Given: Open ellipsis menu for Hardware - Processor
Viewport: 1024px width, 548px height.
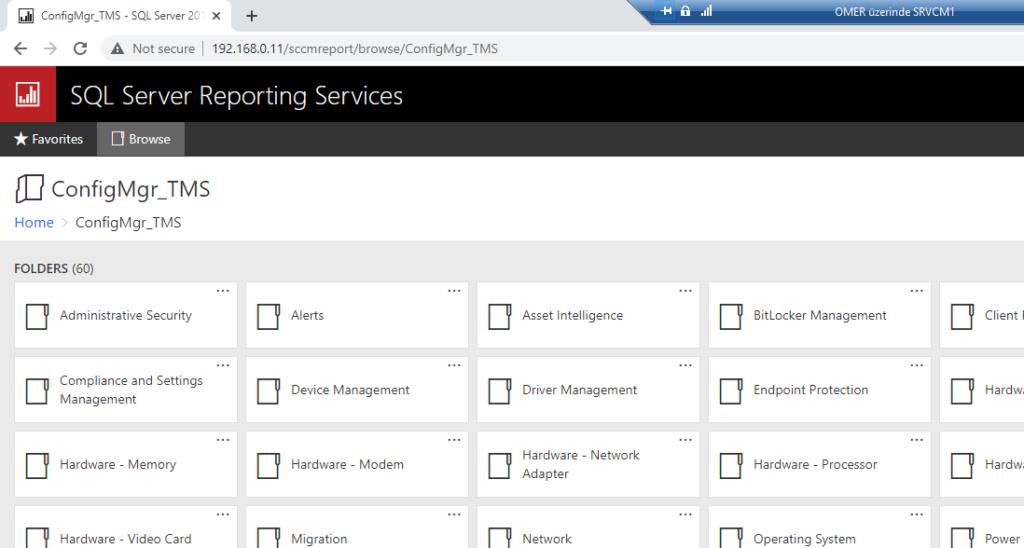Looking at the screenshot, I should click(x=916, y=440).
